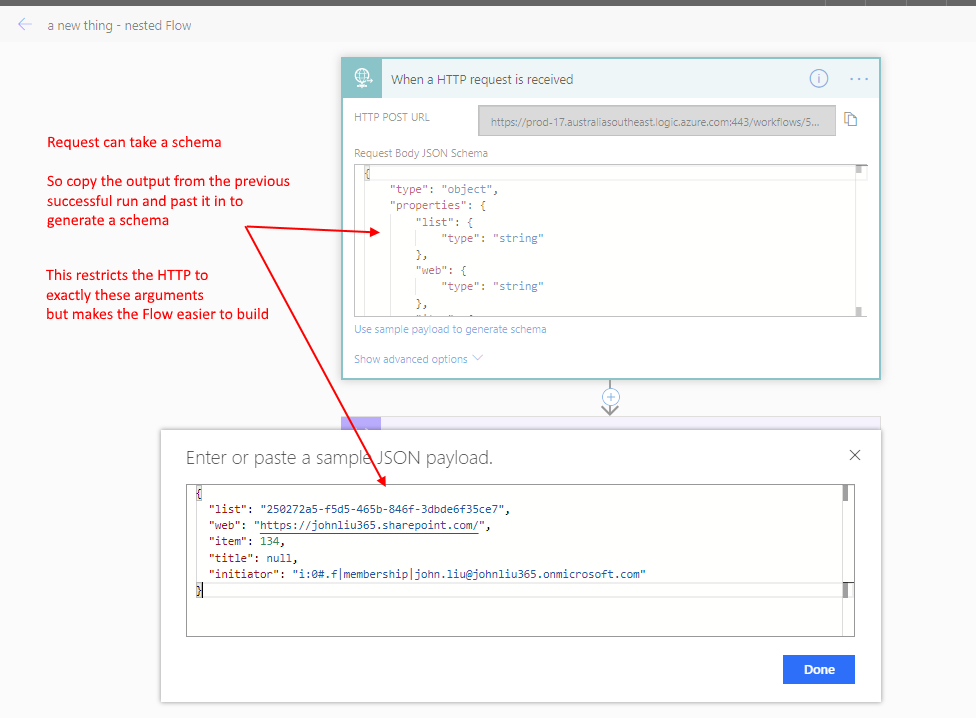Viewport: 976px width, 718px height.
Task: Click inside the HTTP POST URL field
Action: pos(656,121)
